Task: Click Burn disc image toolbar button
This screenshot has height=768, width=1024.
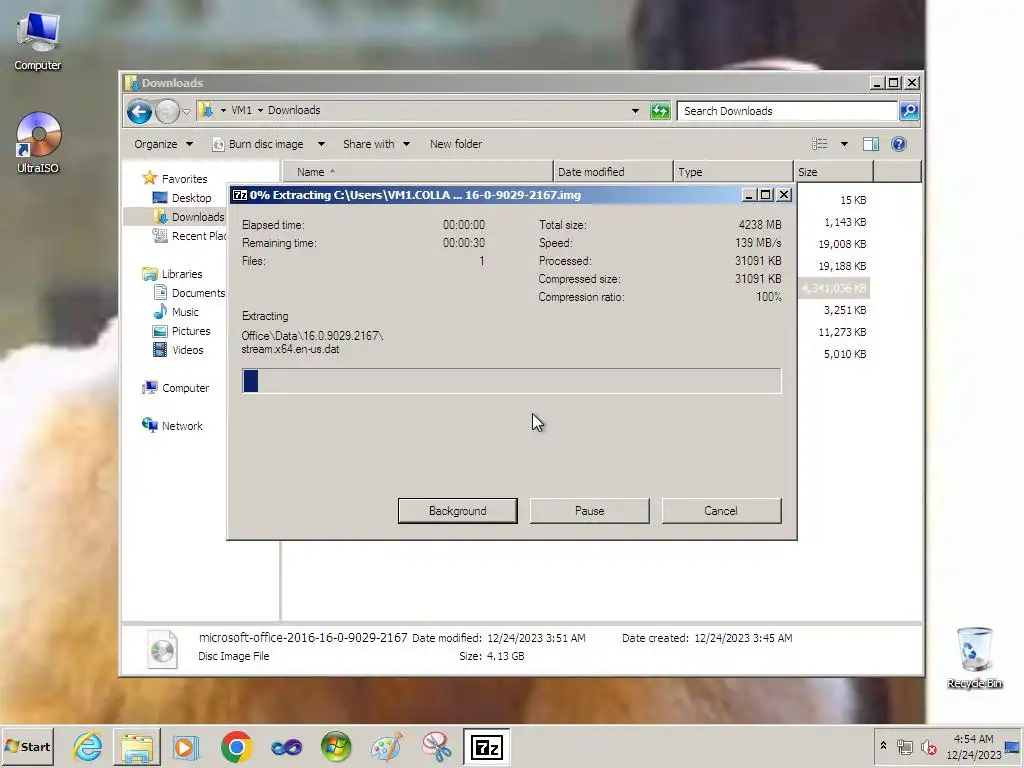Action: click(258, 144)
